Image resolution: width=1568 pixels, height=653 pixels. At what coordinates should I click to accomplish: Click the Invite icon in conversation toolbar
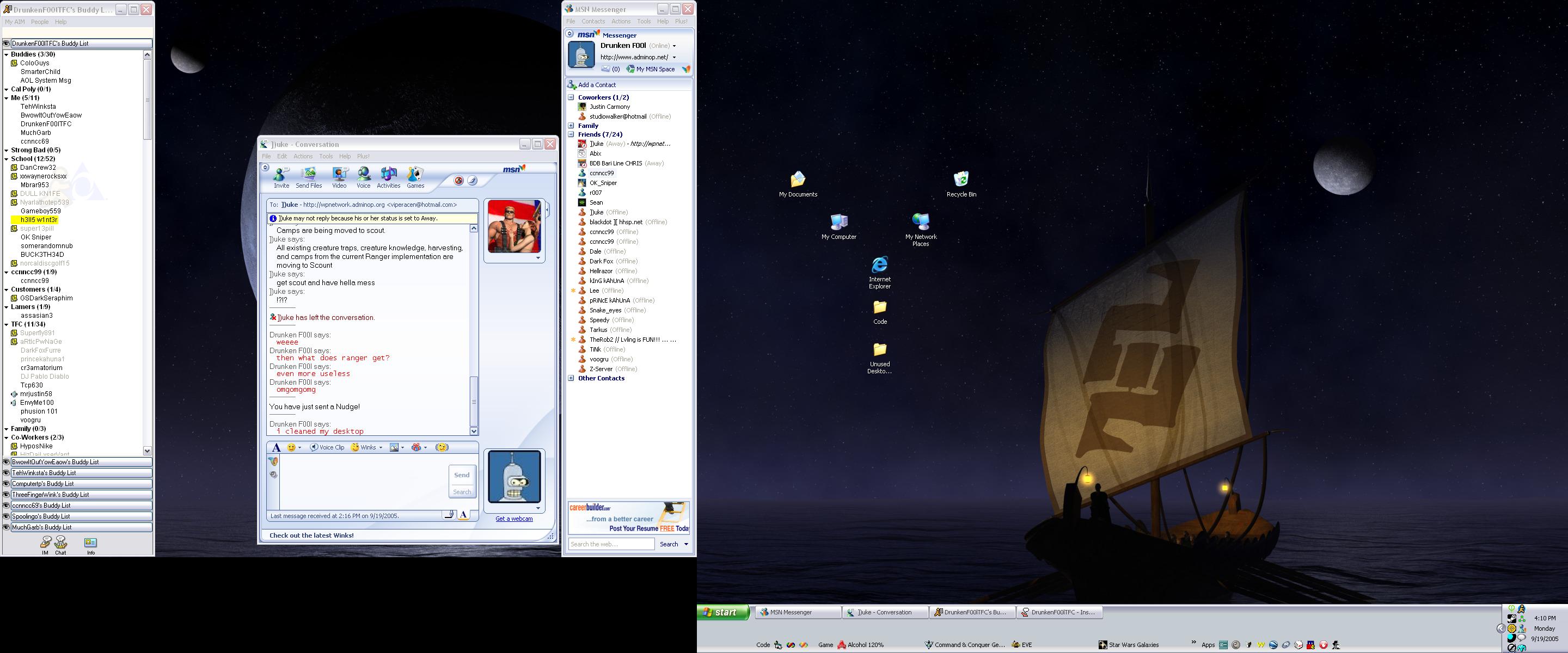281,178
